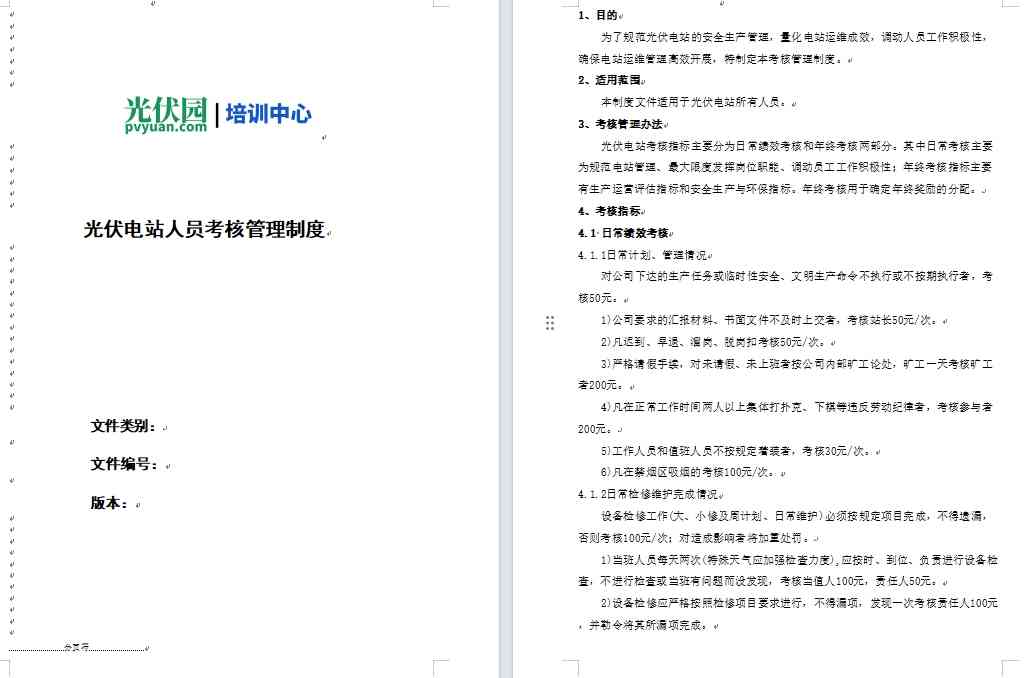Click the 版本： field label

(110, 503)
